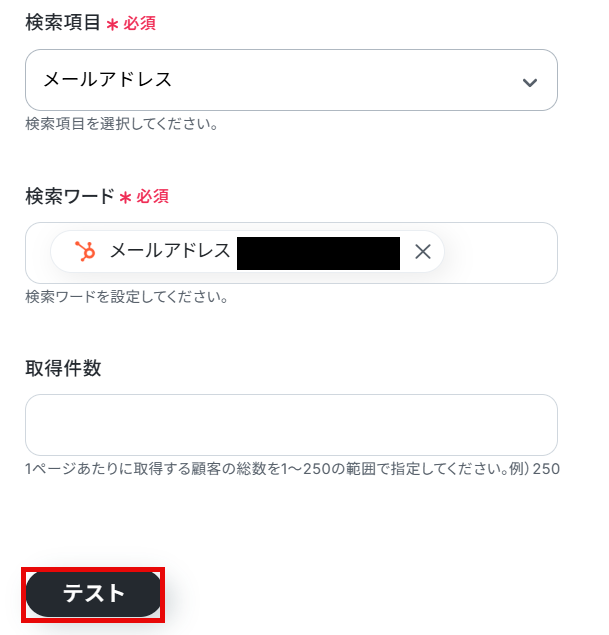The height and width of the screenshot is (635, 609).
Task: Click the hint about 1〜250 customer count
Action: (292, 469)
